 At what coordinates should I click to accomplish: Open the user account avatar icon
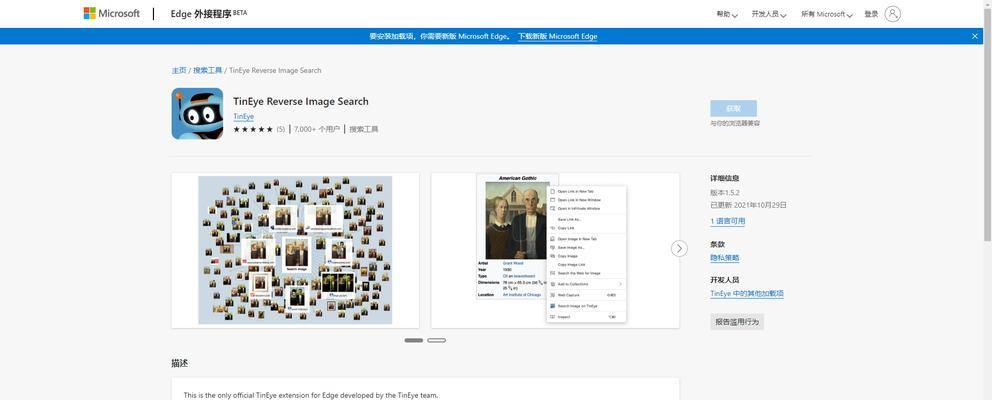point(893,14)
